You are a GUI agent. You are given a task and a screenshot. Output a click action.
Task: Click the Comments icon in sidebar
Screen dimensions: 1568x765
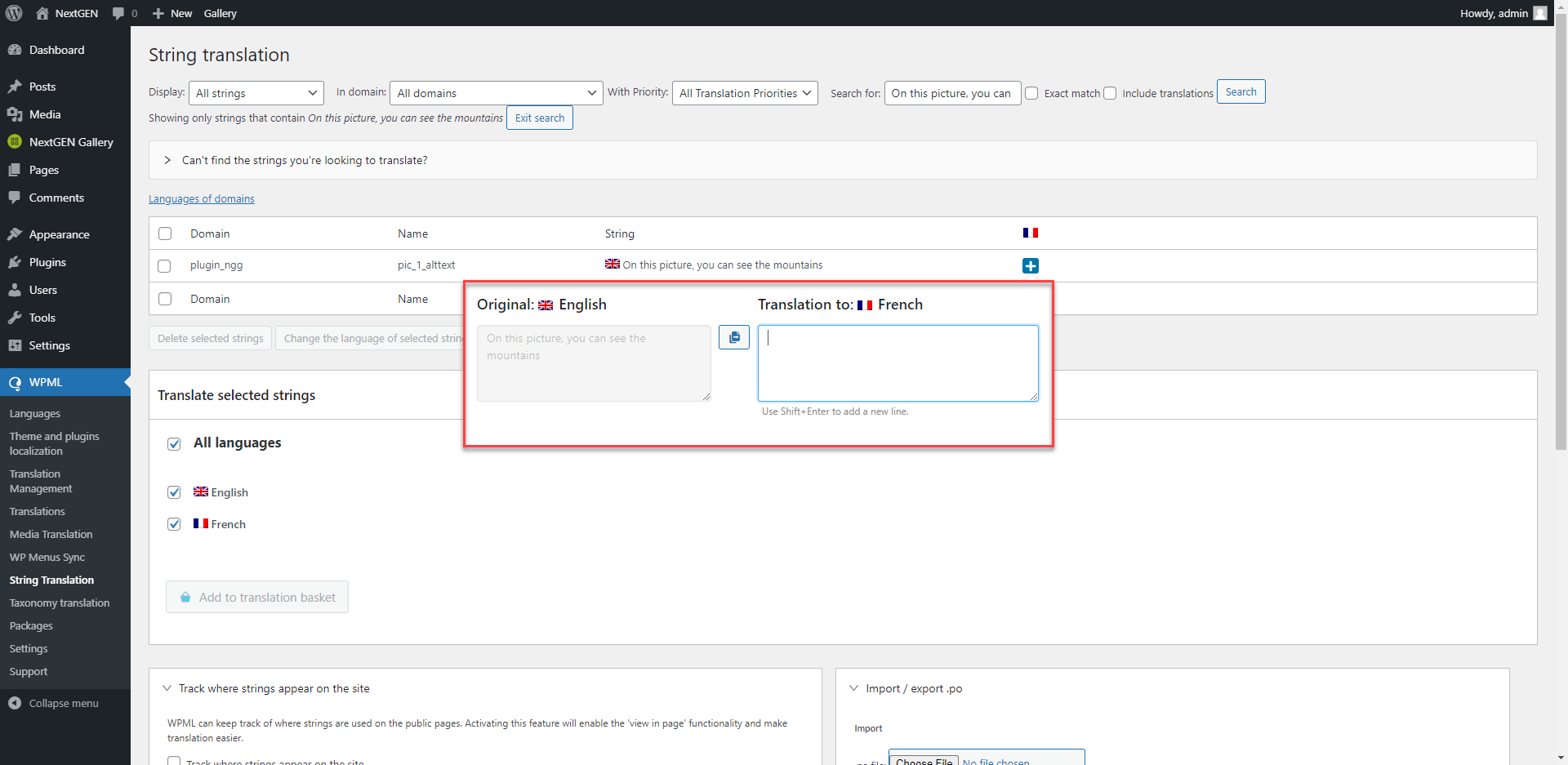click(x=15, y=198)
